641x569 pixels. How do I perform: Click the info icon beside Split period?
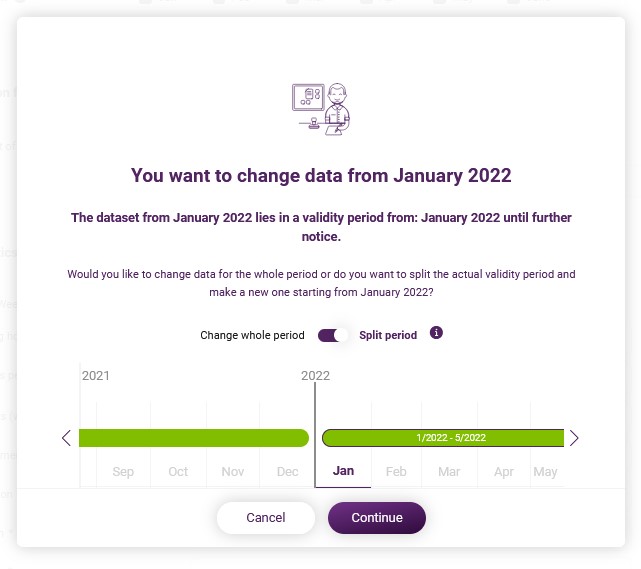pyautogui.click(x=436, y=333)
